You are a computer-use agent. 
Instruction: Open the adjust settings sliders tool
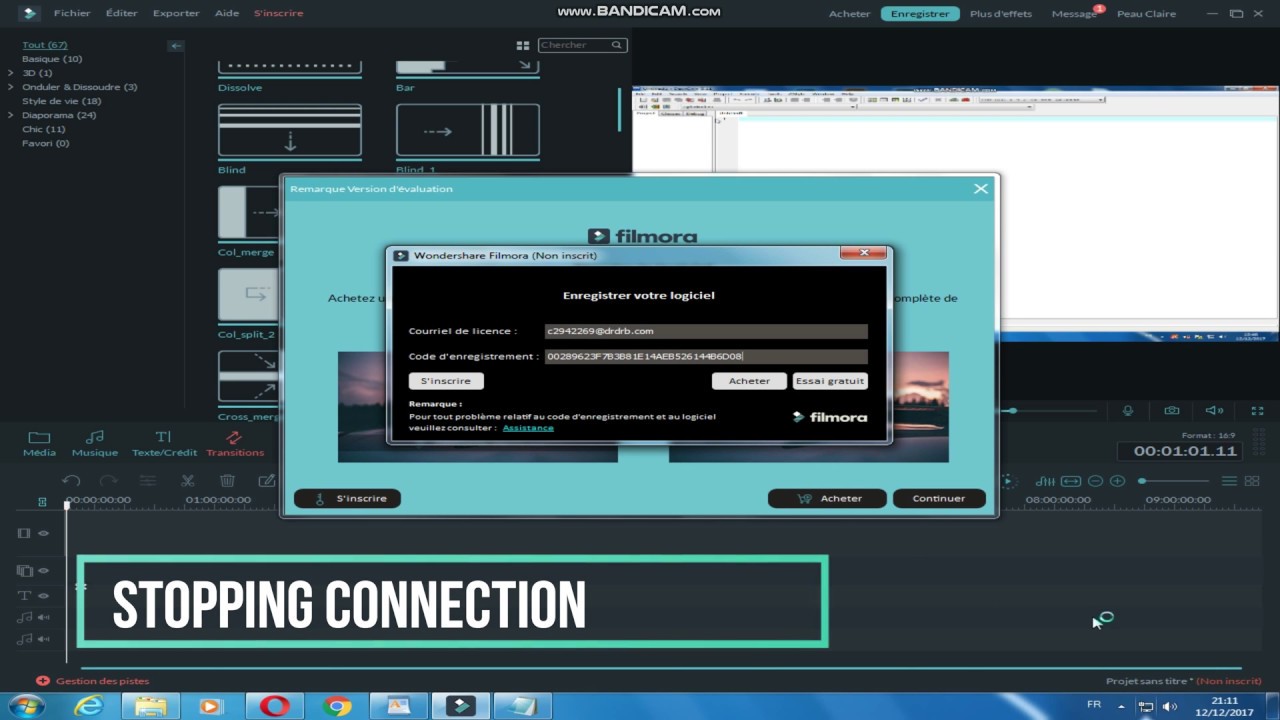[148, 481]
